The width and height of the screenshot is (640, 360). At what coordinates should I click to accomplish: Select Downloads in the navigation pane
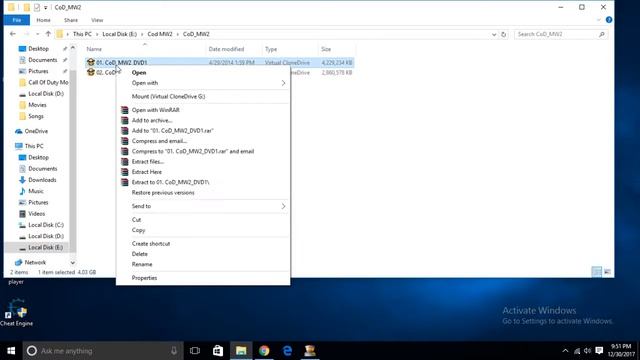42,180
